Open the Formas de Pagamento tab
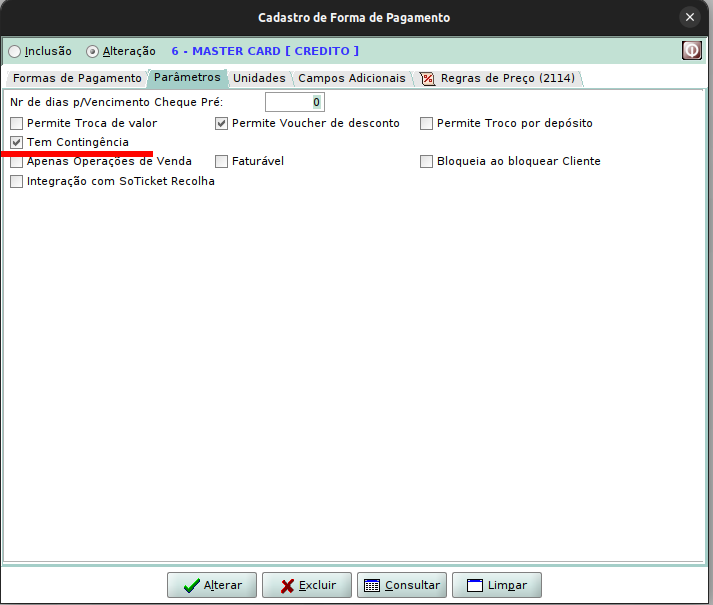 point(77,78)
